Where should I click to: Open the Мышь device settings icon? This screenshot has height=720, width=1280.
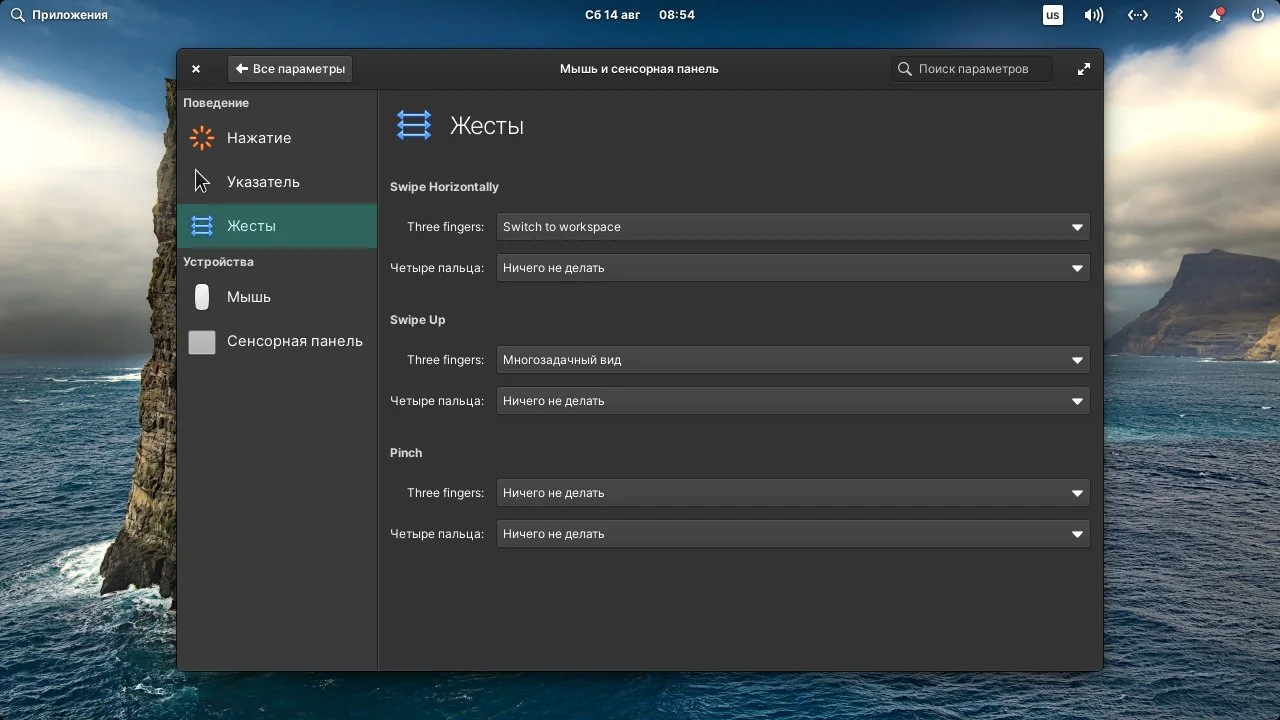tap(201, 297)
